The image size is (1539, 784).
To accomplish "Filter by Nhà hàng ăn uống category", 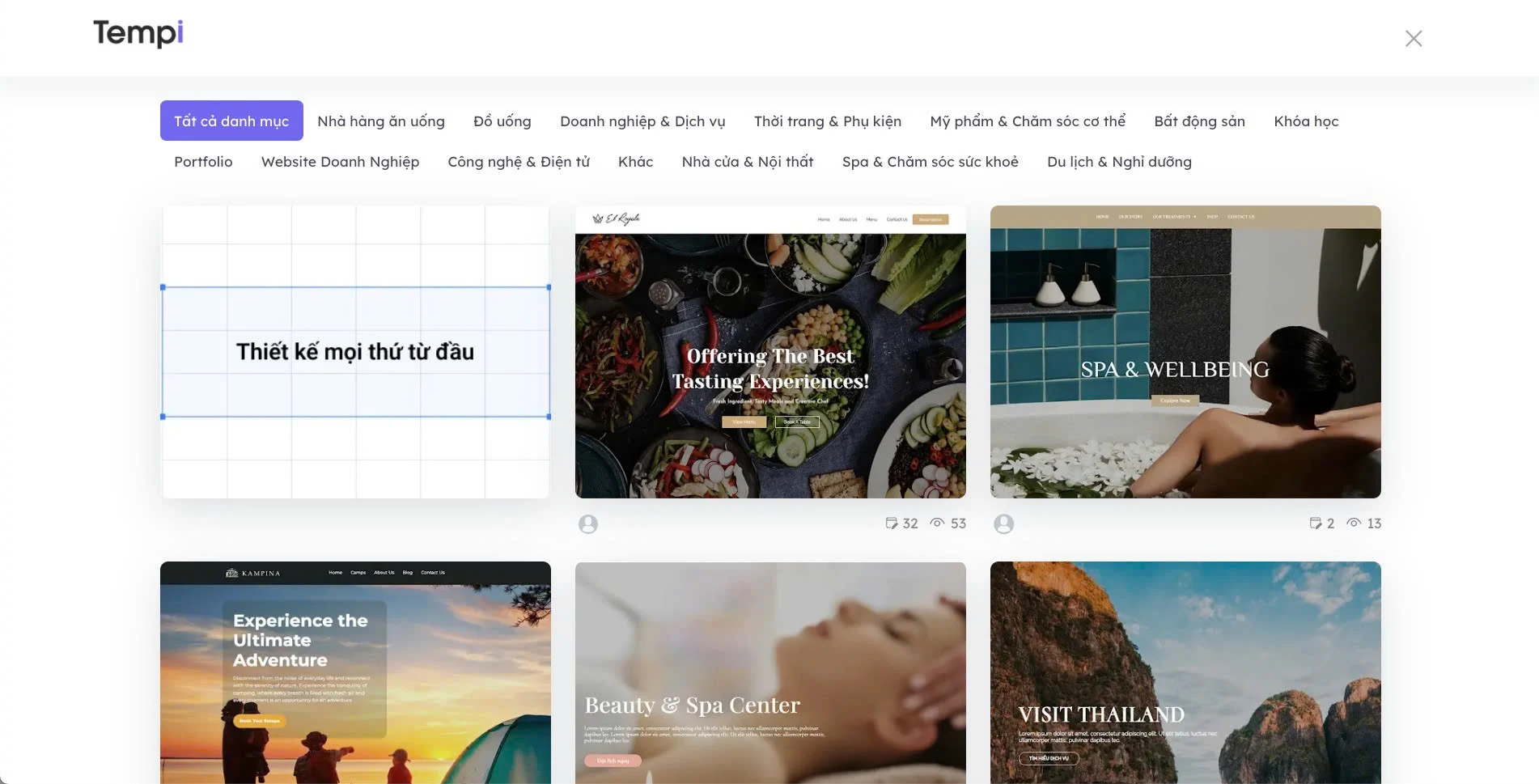I will tap(380, 121).
